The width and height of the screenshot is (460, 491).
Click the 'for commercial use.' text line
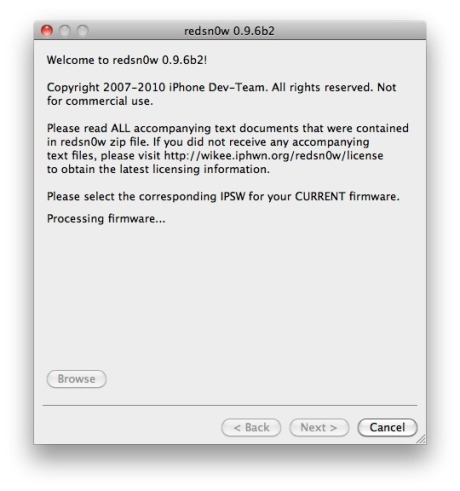coord(100,101)
